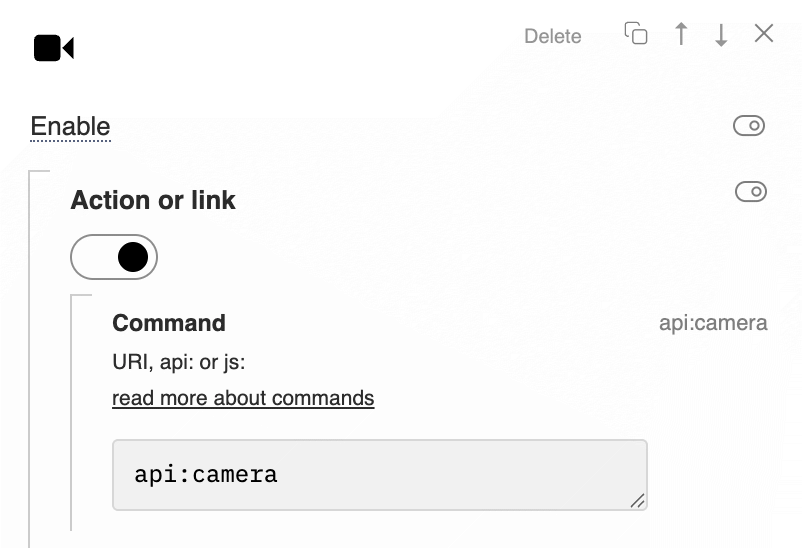The image size is (802, 548).
Task: Click the Action or link heading
Action: [x=153, y=200]
